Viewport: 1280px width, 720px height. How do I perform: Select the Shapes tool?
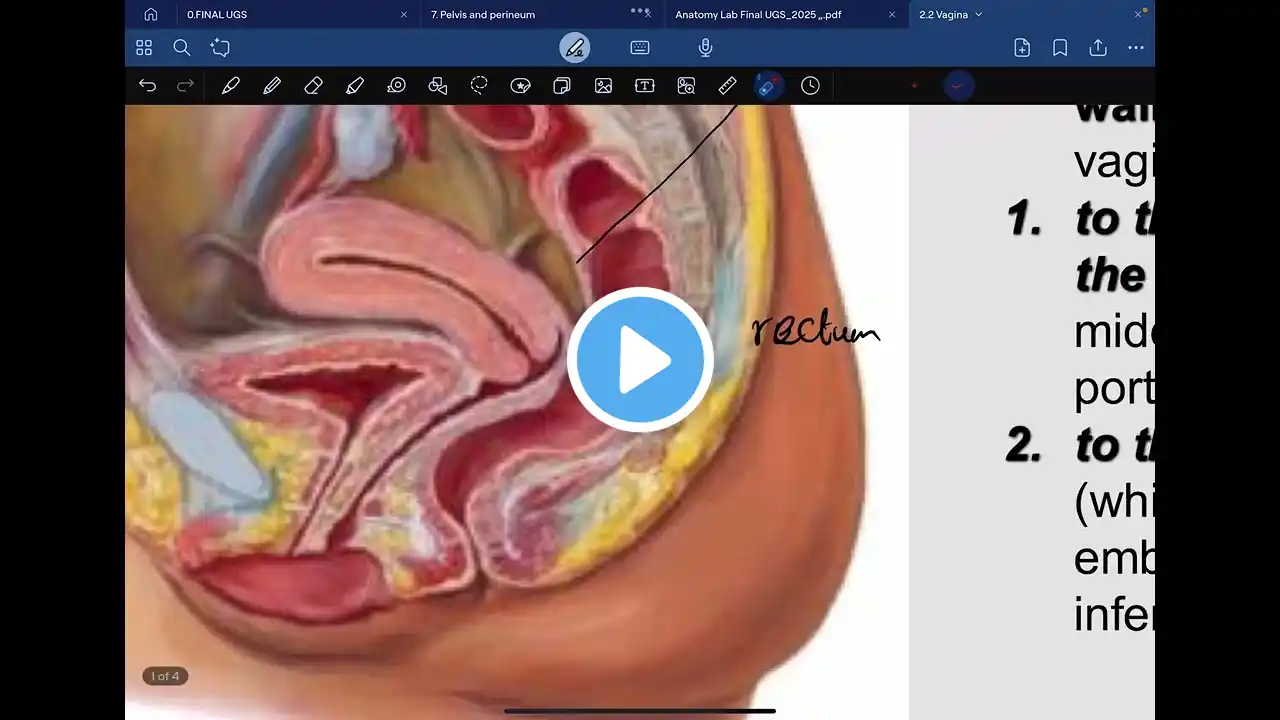pyautogui.click(x=437, y=86)
